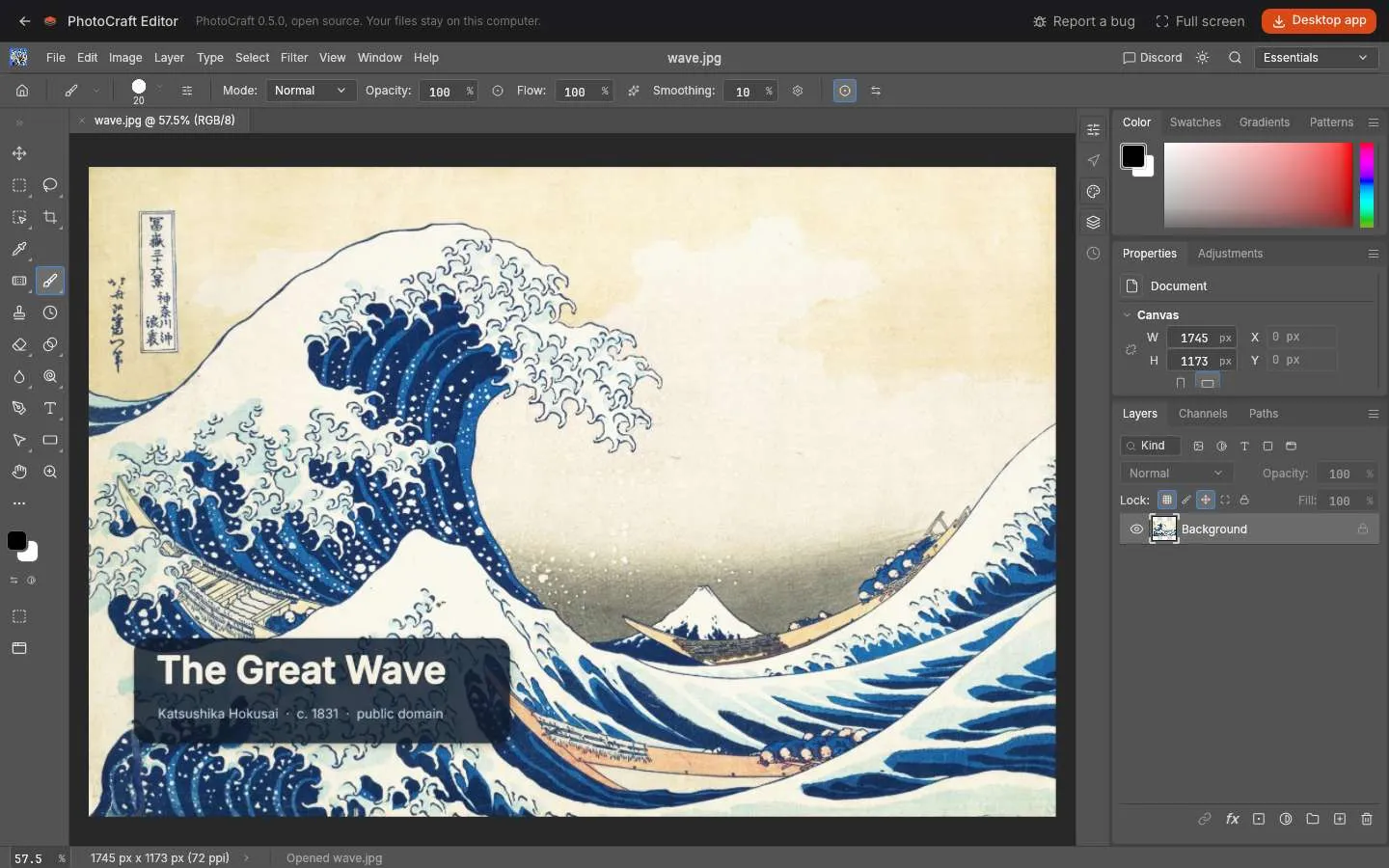Select the Object Selection tool
The image size is (1389, 868).
pos(19,217)
